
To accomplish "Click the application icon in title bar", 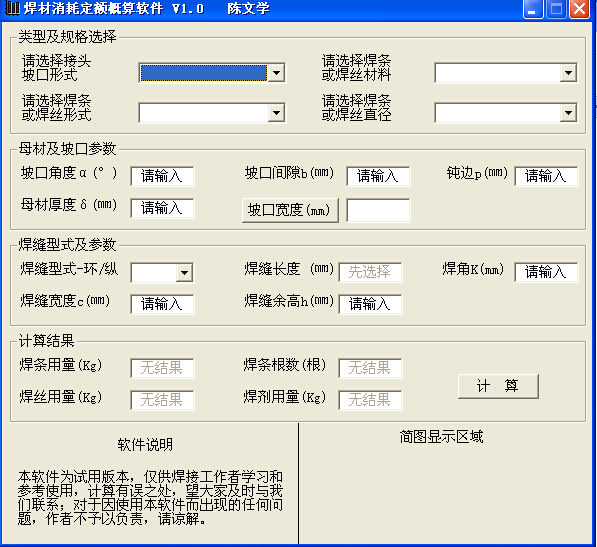I will (x=12, y=8).
